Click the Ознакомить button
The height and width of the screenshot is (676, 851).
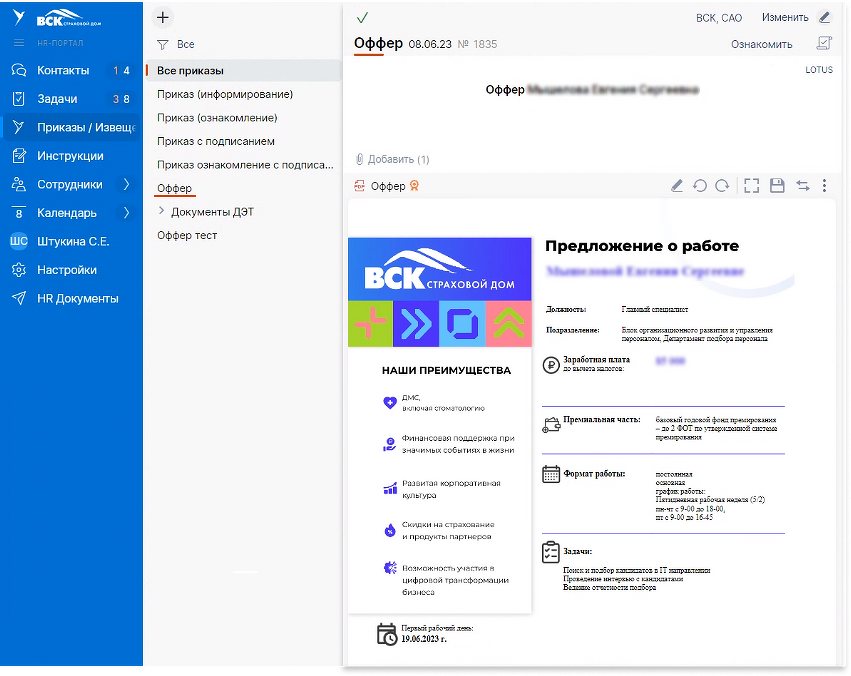pyautogui.click(x=761, y=44)
